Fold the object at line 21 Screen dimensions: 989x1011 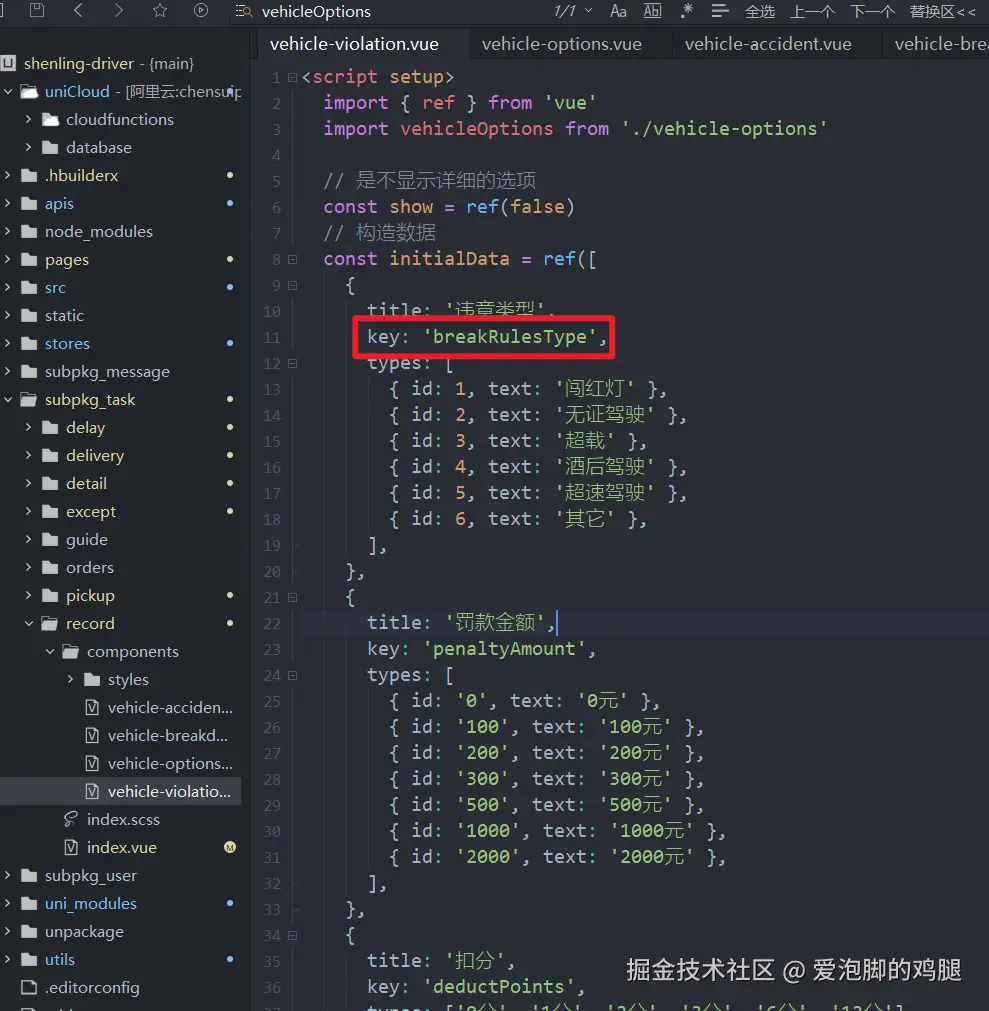[x=292, y=598]
